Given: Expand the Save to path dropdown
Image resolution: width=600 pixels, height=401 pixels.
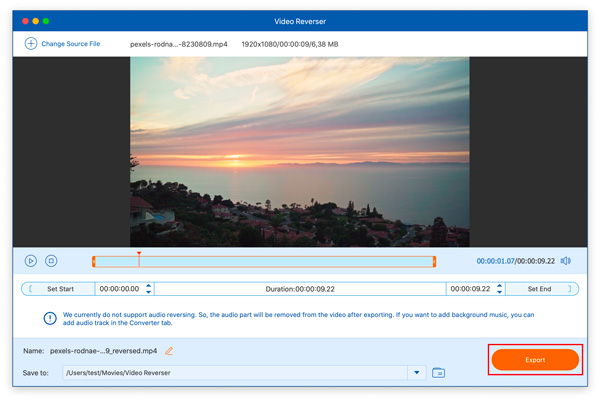Looking at the screenshot, I should (x=417, y=373).
